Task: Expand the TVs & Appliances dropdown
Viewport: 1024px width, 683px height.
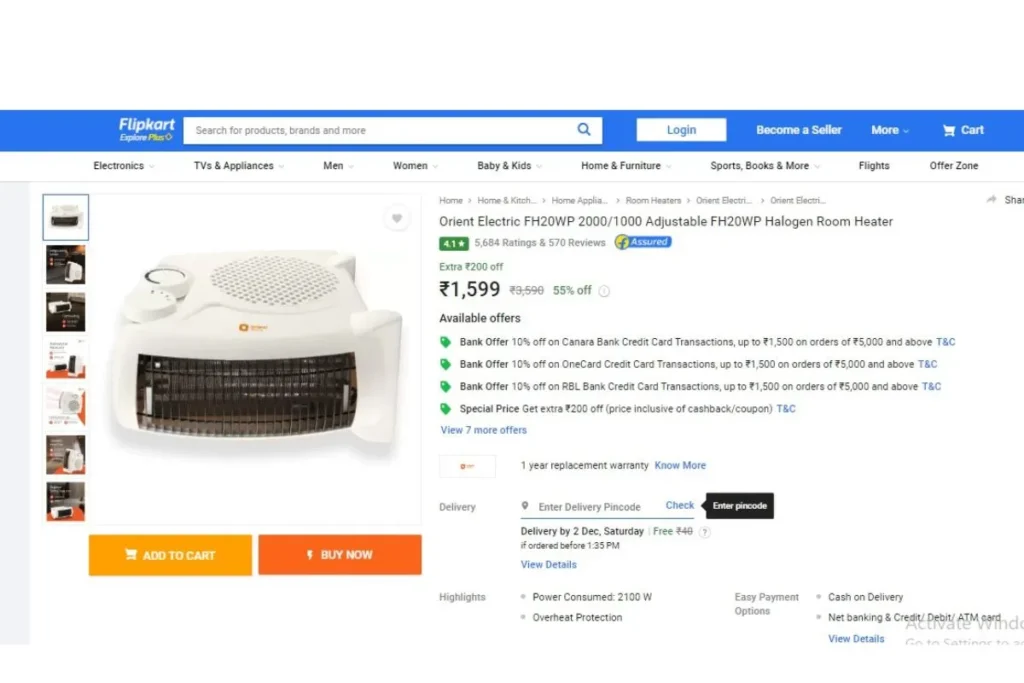Action: tap(238, 166)
